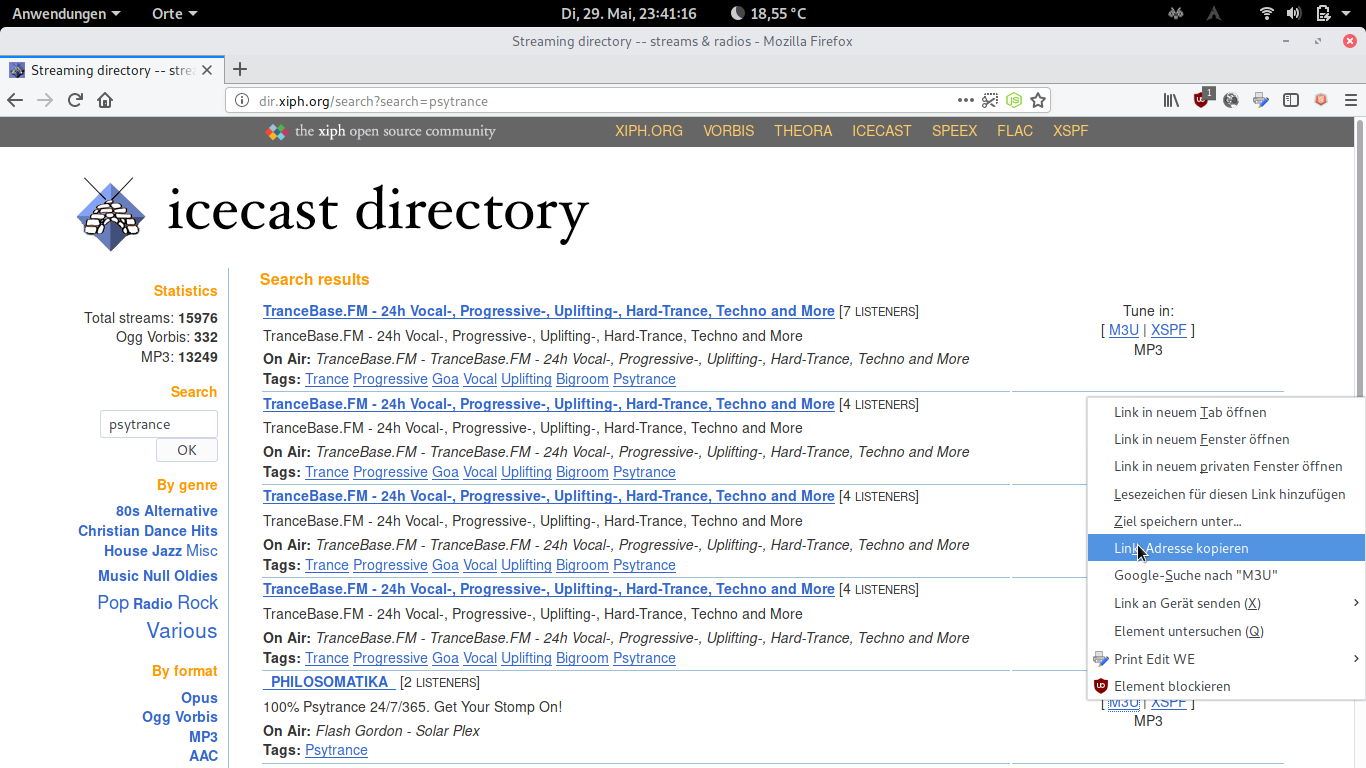1366x768 pixels.
Task: Click the owl-shaped tray icon
Action: (1177, 14)
